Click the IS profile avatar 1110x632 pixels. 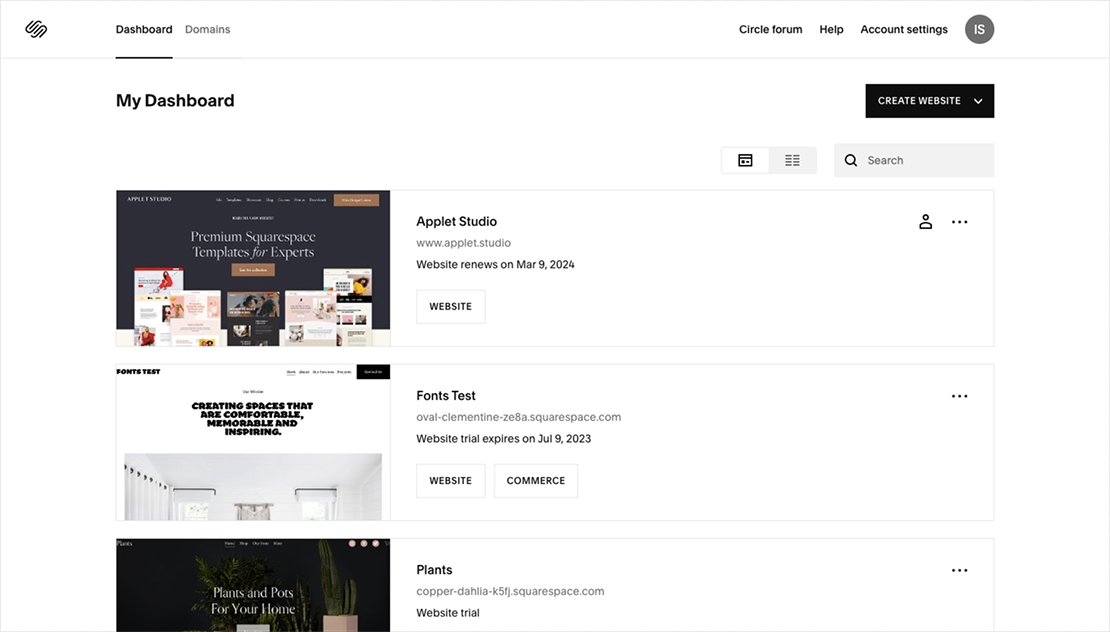pos(979,28)
